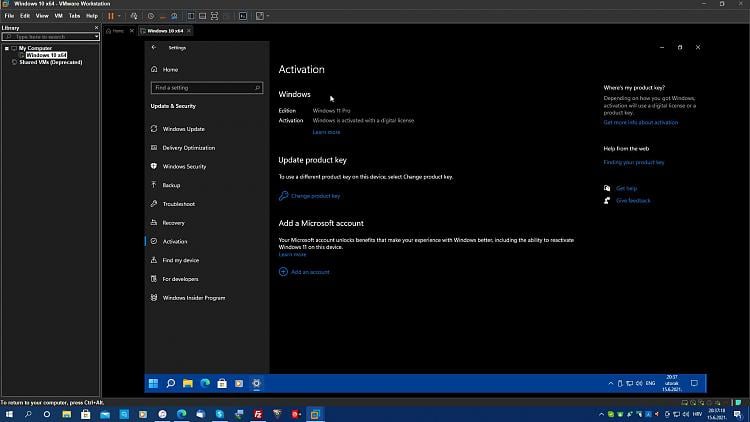Toggle the thumbnail bar view icon
750x422 pixels.
click(x=202, y=16)
